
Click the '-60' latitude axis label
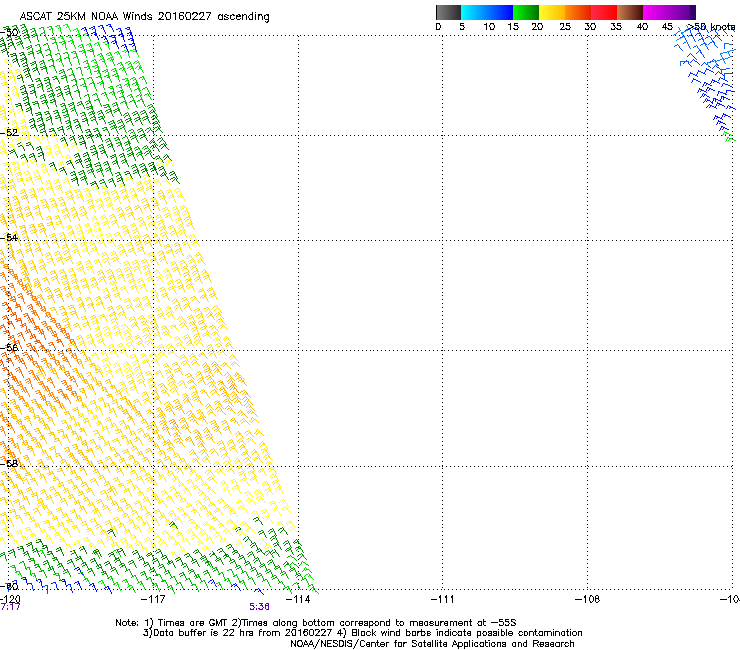(x=9, y=587)
